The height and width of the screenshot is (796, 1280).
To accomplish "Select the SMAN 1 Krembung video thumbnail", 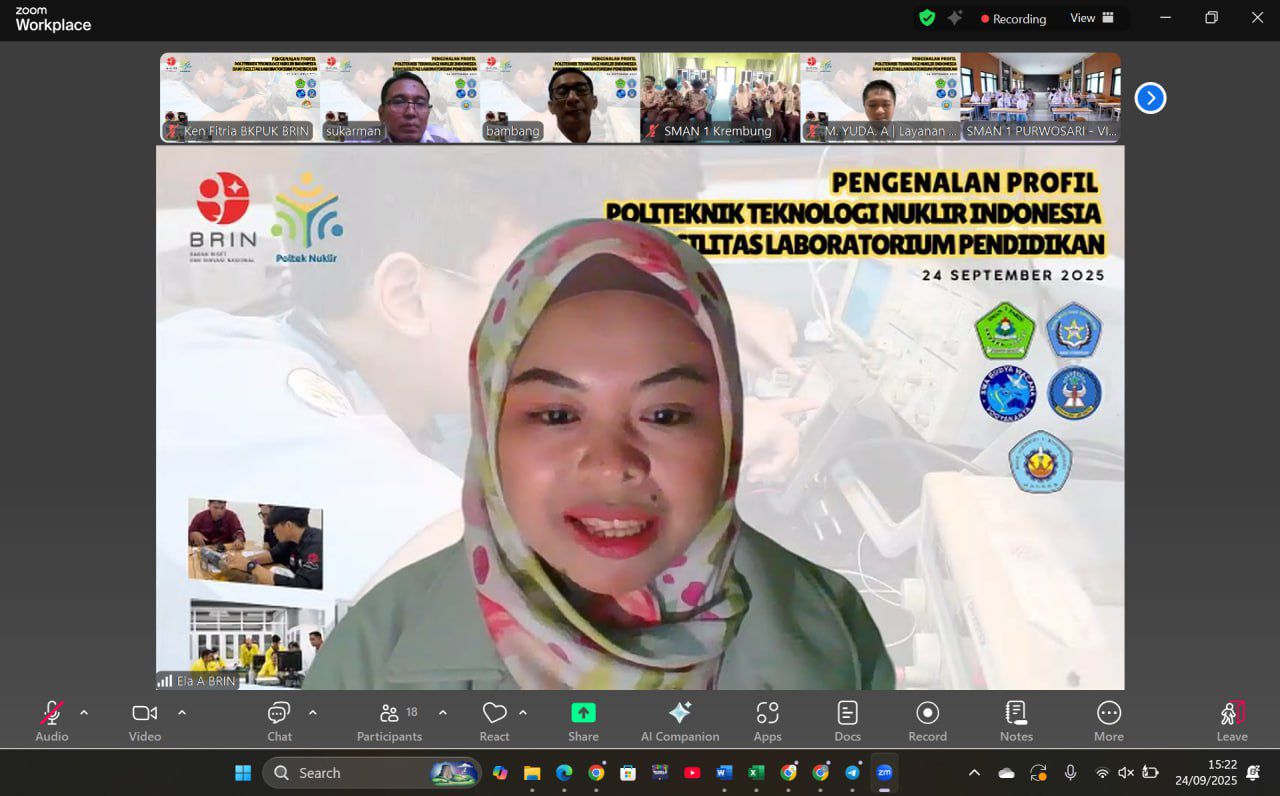I will 720,98.
